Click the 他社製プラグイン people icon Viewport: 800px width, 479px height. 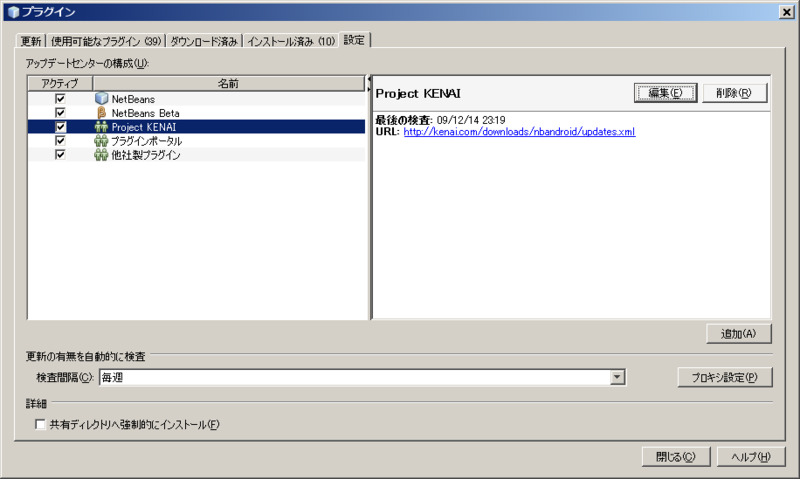tap(101, 155)
